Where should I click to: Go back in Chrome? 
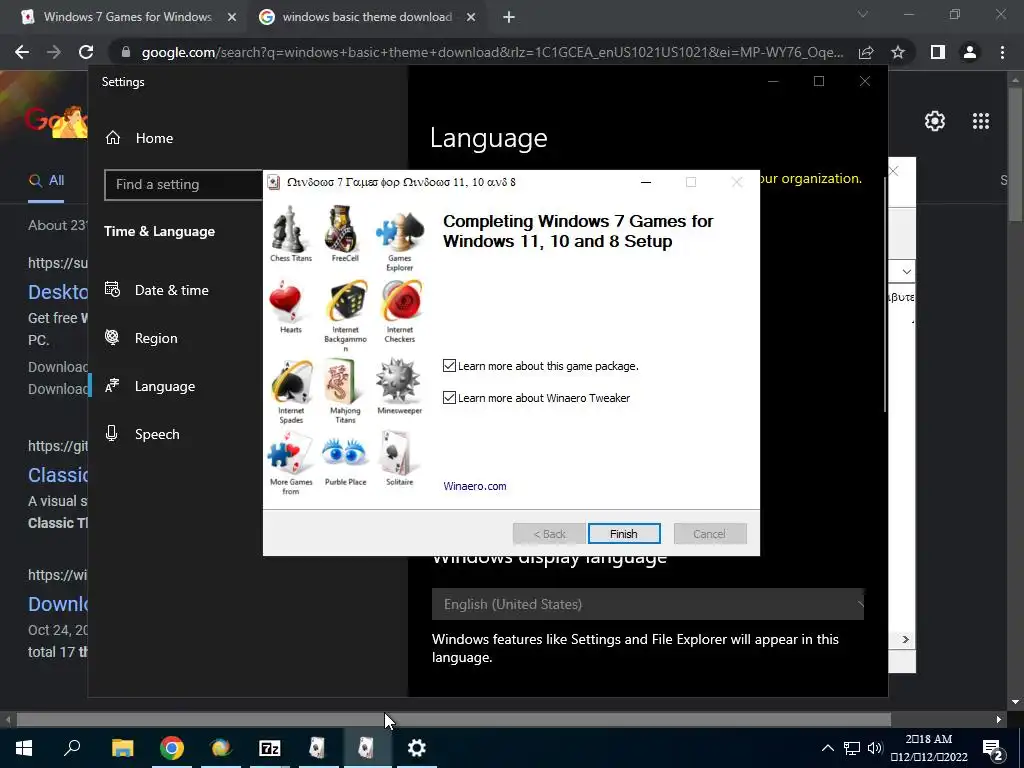pos(22,52)
